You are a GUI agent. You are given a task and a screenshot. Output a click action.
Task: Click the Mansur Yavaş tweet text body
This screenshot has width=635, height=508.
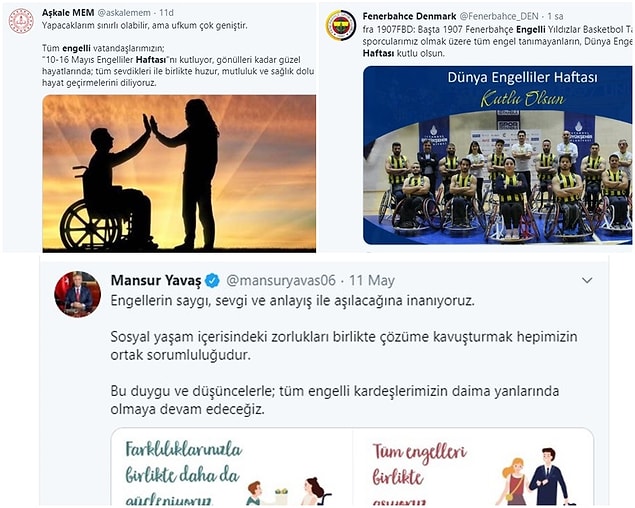pyautogui.click(x=344, y=355)
